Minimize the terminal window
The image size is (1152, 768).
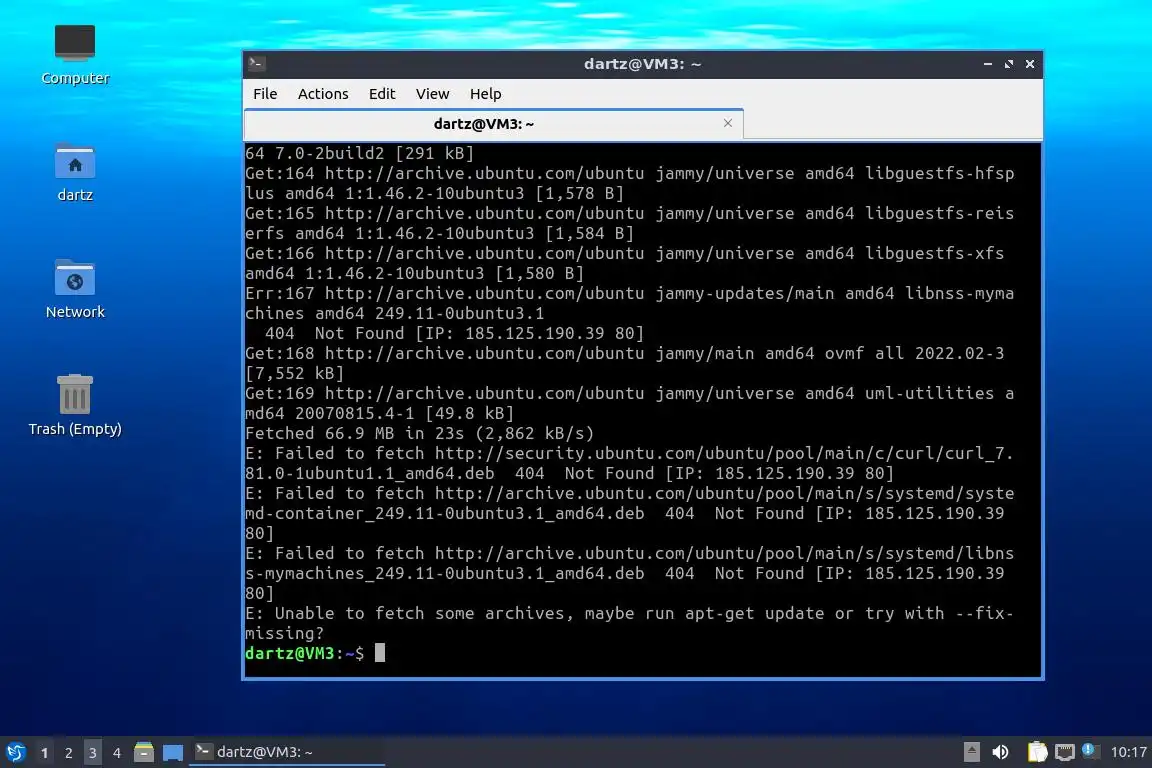point(987,64)
